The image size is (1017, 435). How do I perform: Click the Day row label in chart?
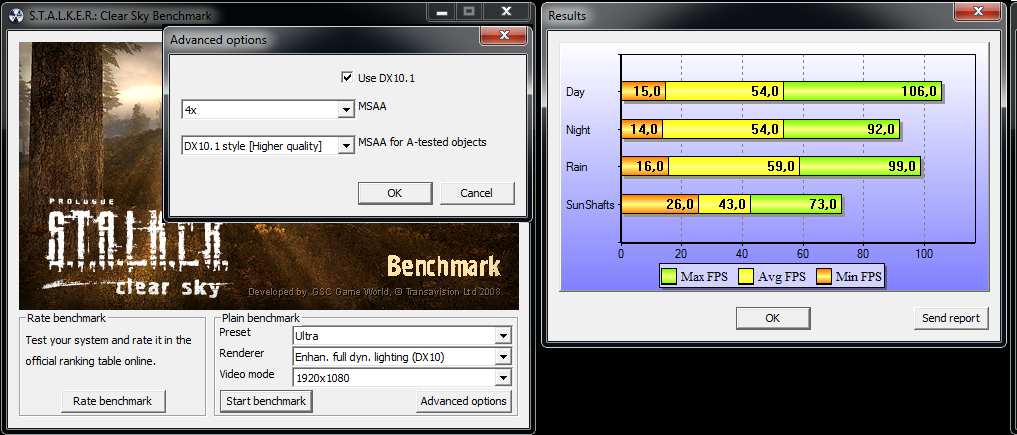tap(575, 92)
